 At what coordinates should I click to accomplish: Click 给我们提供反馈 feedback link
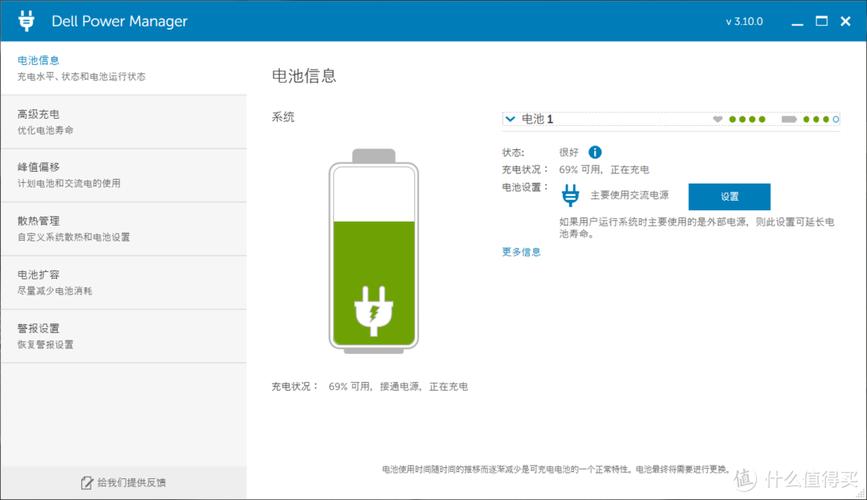click(132, 482)
